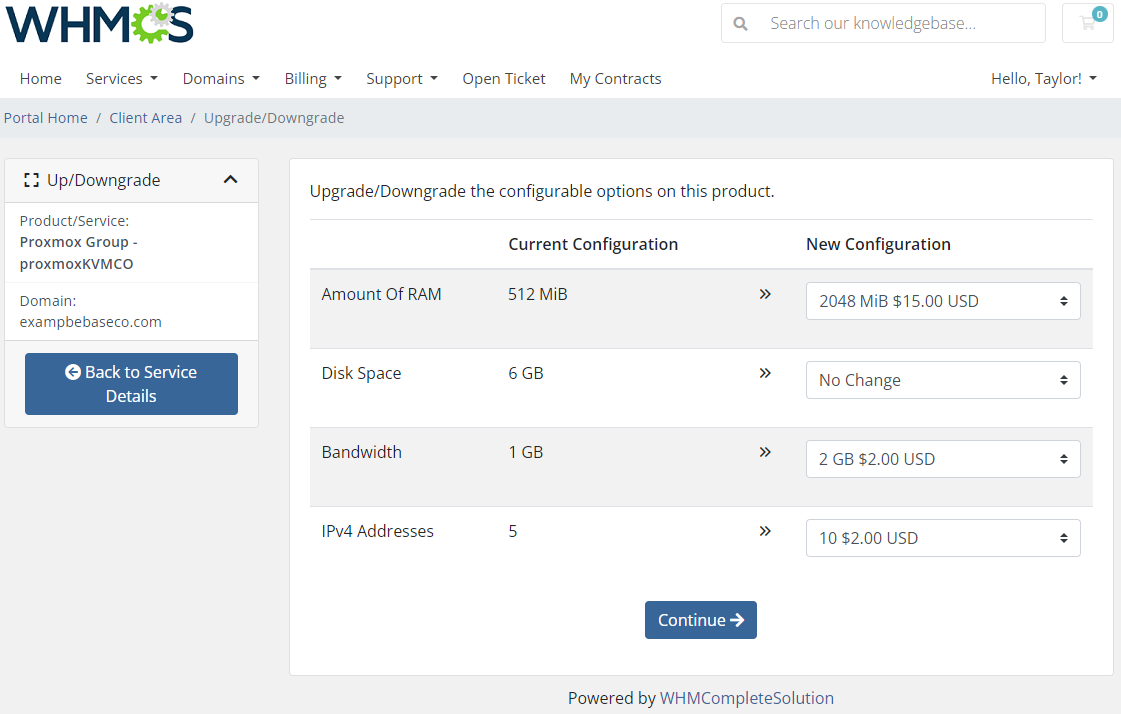
Task: Open the Disk Space No Change dropdown
Action: 943,380
